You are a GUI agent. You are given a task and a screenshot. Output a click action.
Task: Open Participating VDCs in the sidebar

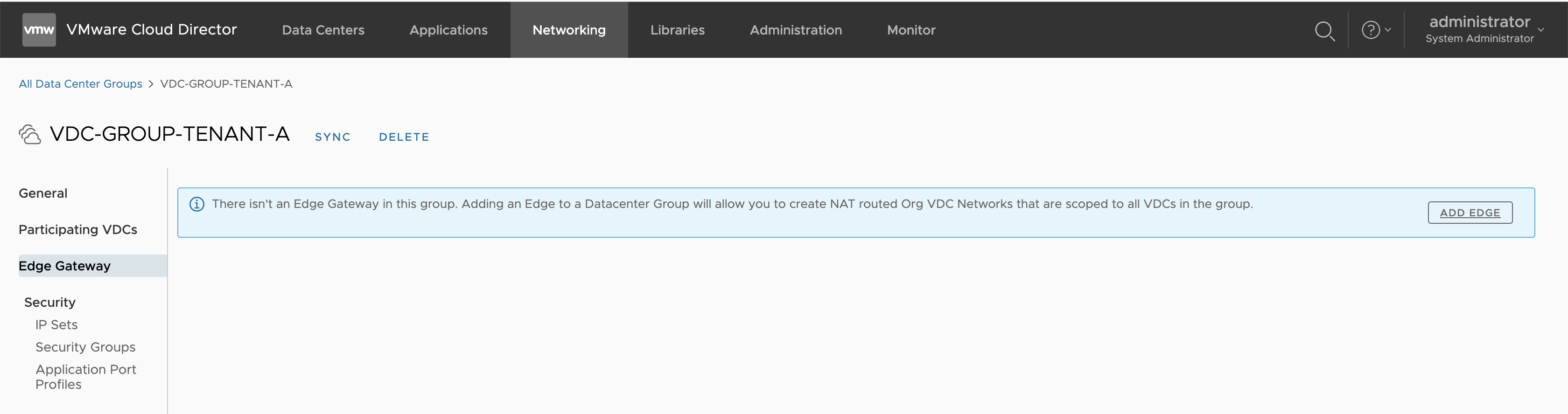78,230
